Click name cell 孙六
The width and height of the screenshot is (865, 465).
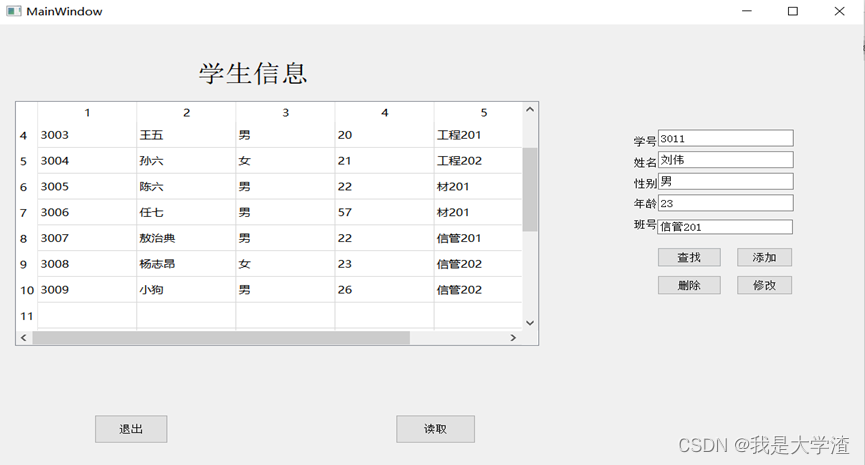[x=186, y=161]
